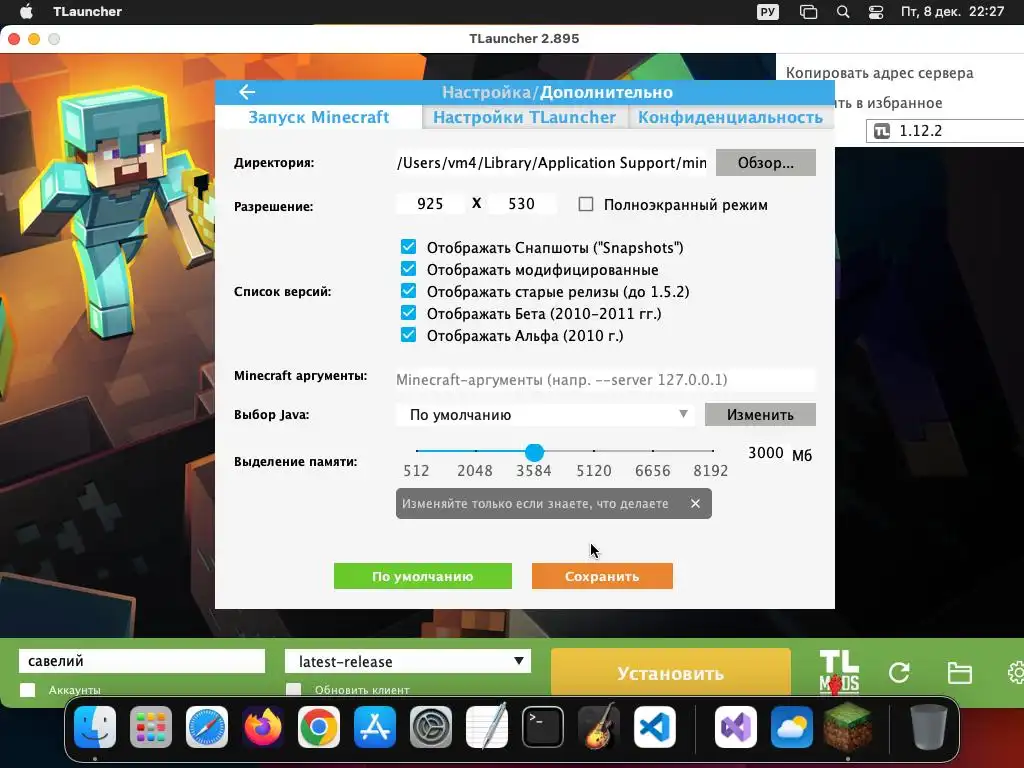
Task: Open Control Center in menu bar
Action: pos(876,12)
